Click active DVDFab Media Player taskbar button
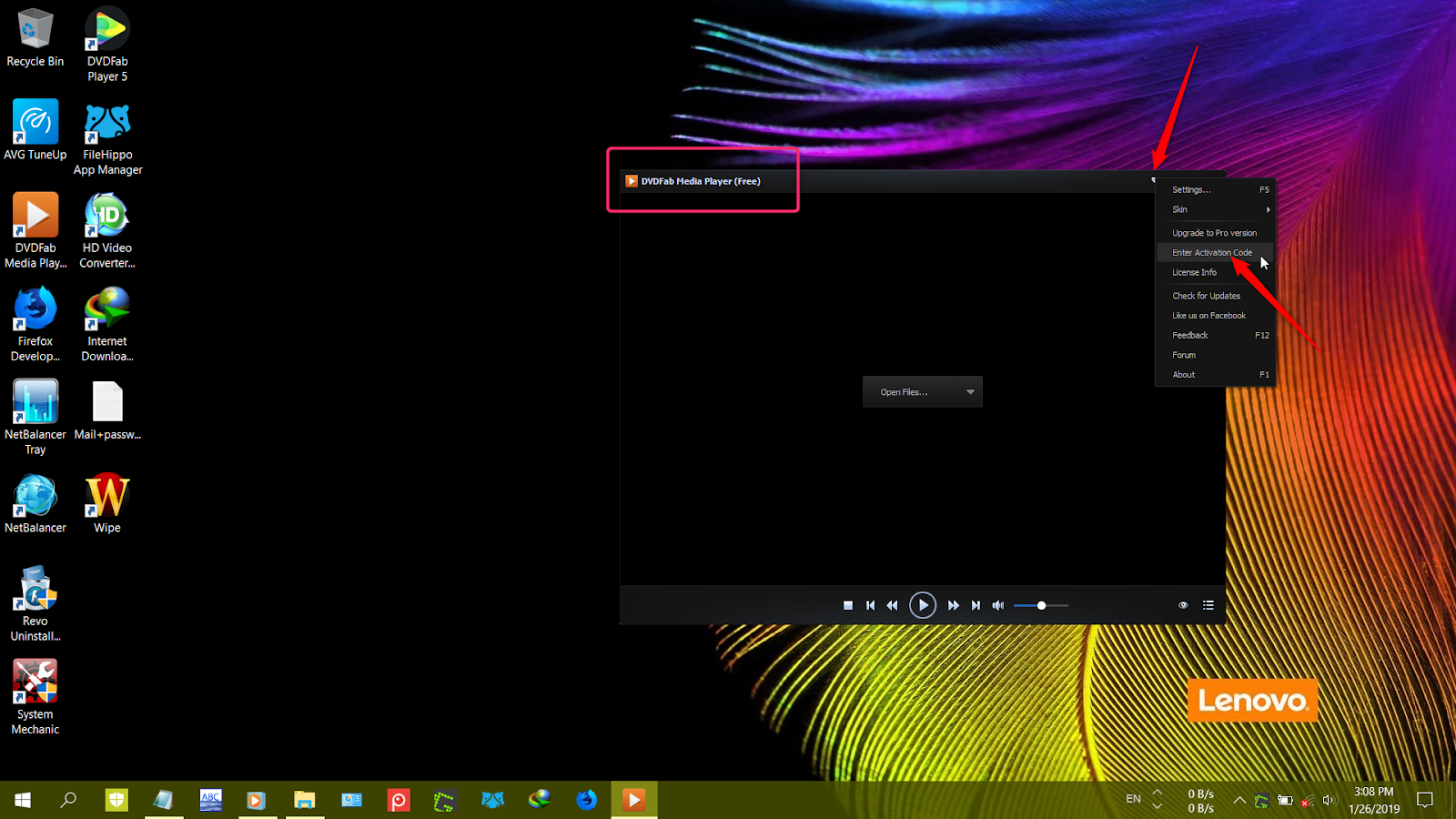The width and height of the screenshot is (1456, 819). pyautogui.click(x=634, y=800)
